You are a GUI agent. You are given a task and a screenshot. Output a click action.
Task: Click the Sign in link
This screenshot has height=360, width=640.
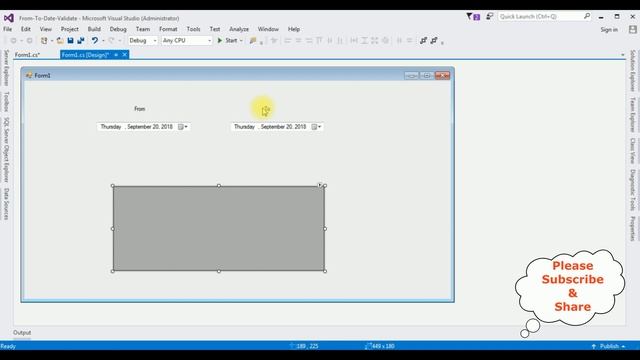pyautogui.click(x=609, y=29)
